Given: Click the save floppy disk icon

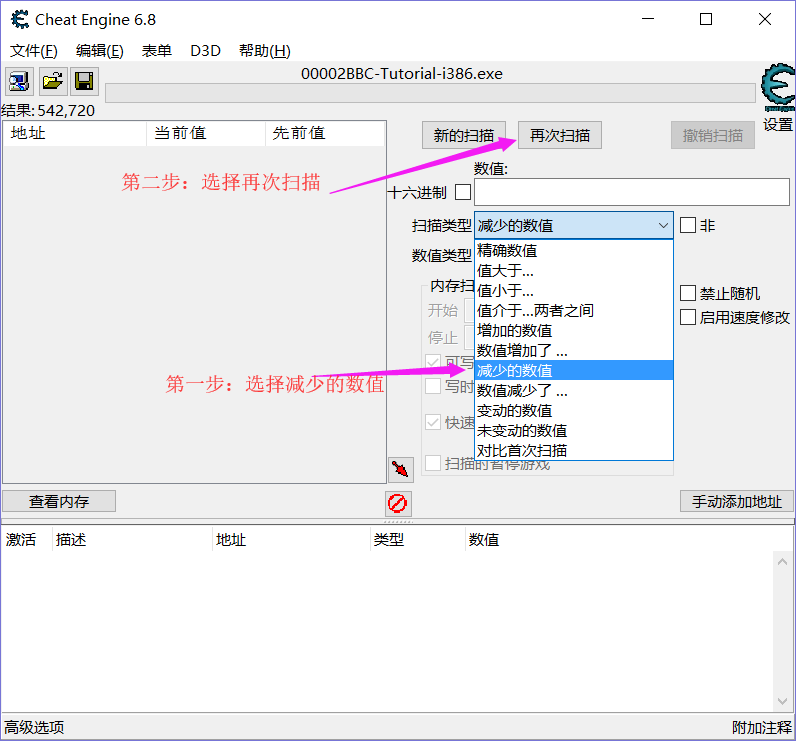Looking at the screenshot, I should pyautogui.click(x=84, y=81).
